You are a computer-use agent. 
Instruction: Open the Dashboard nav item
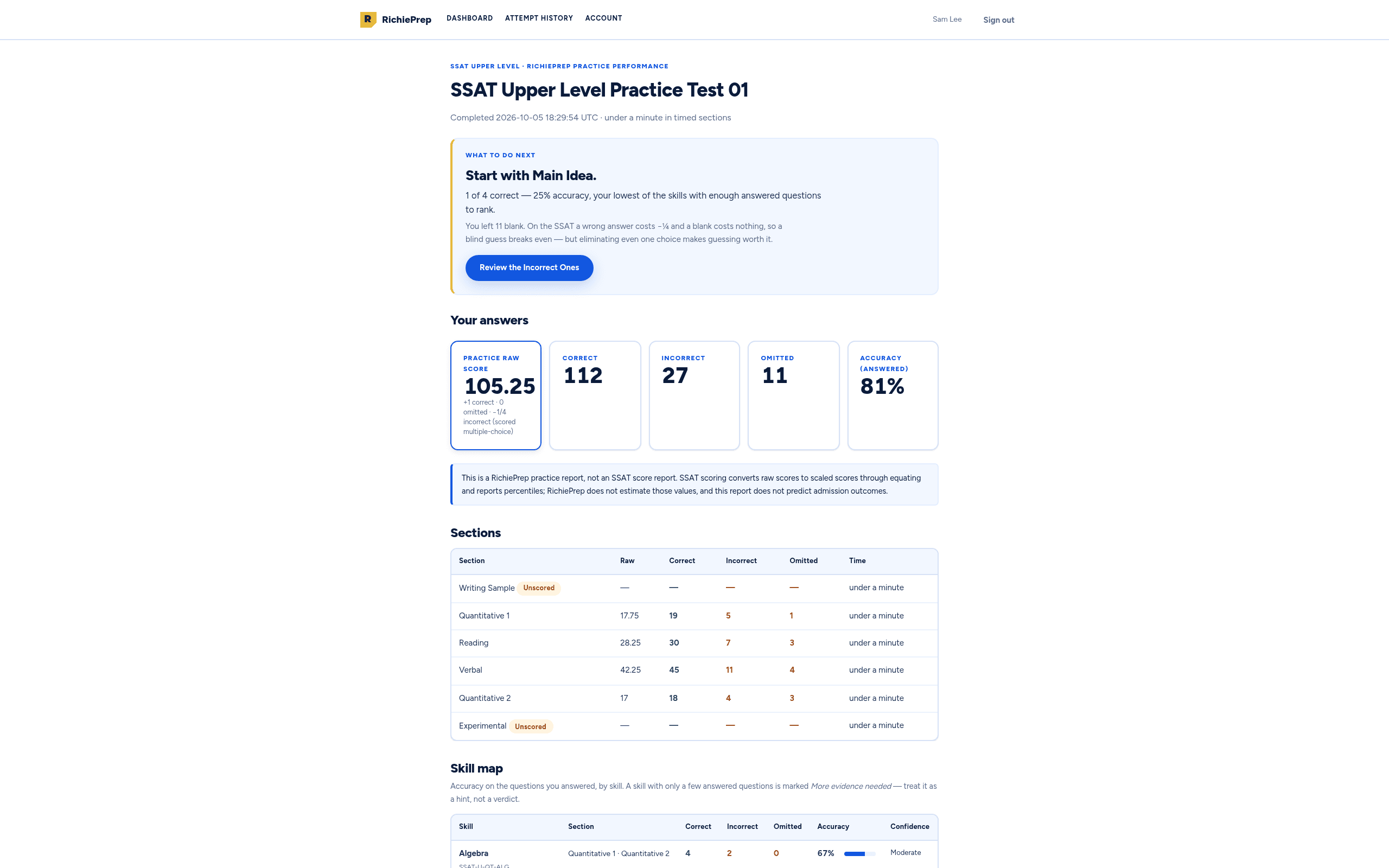tap(469, 18)
